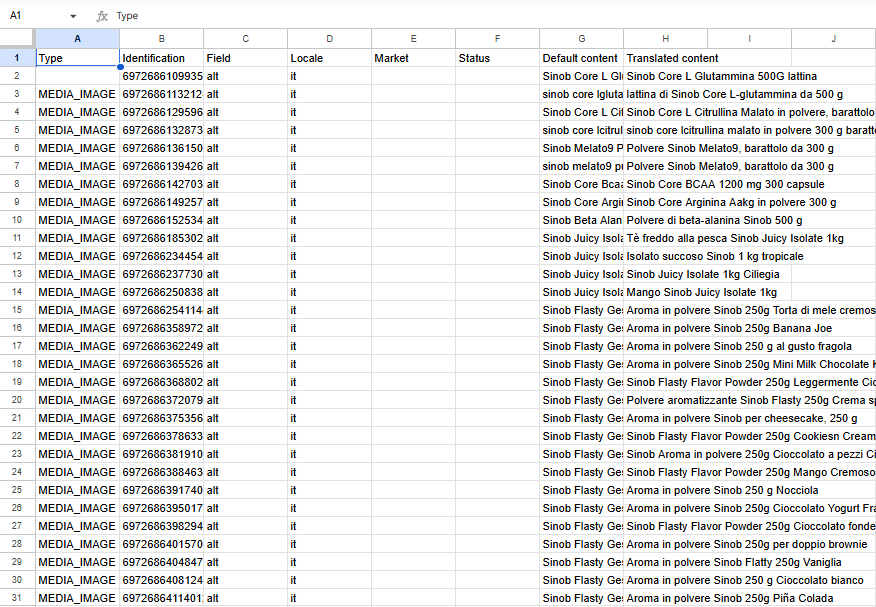Screen dimensions: 876x607
Task: Click the 'Default content' header cell
Action: pos(582,58)
